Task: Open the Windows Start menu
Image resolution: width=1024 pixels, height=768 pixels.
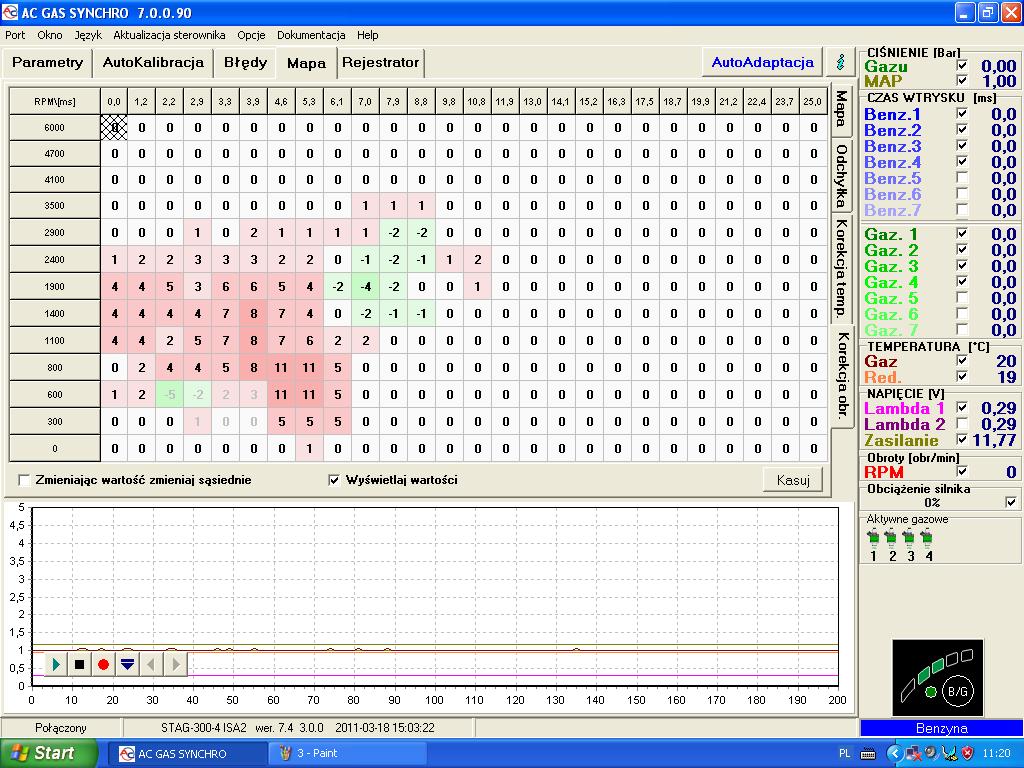Action: tap(47, 753)
